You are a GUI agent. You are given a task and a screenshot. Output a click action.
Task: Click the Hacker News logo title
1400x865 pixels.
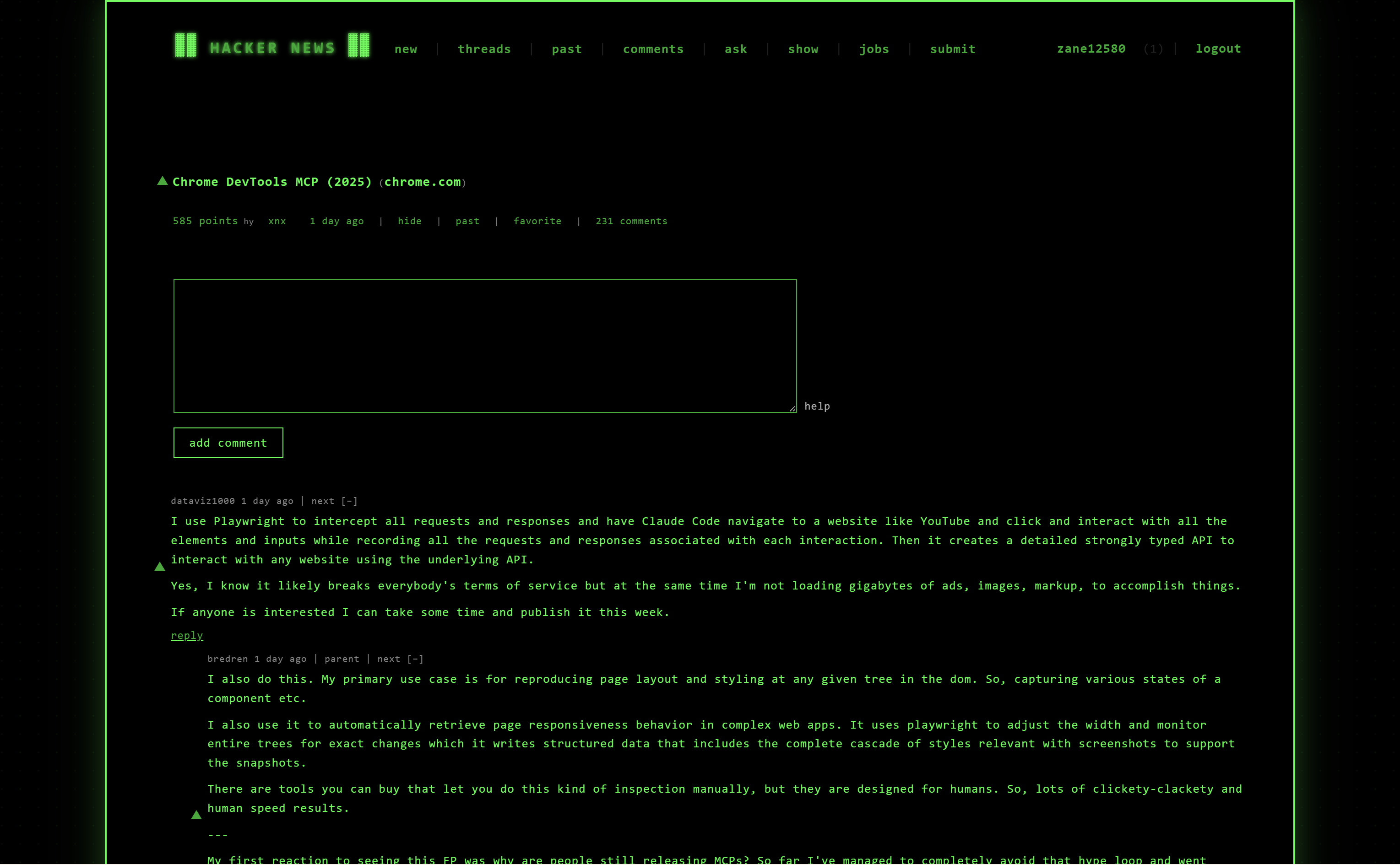pyautogui.click(x=272, y=48)
